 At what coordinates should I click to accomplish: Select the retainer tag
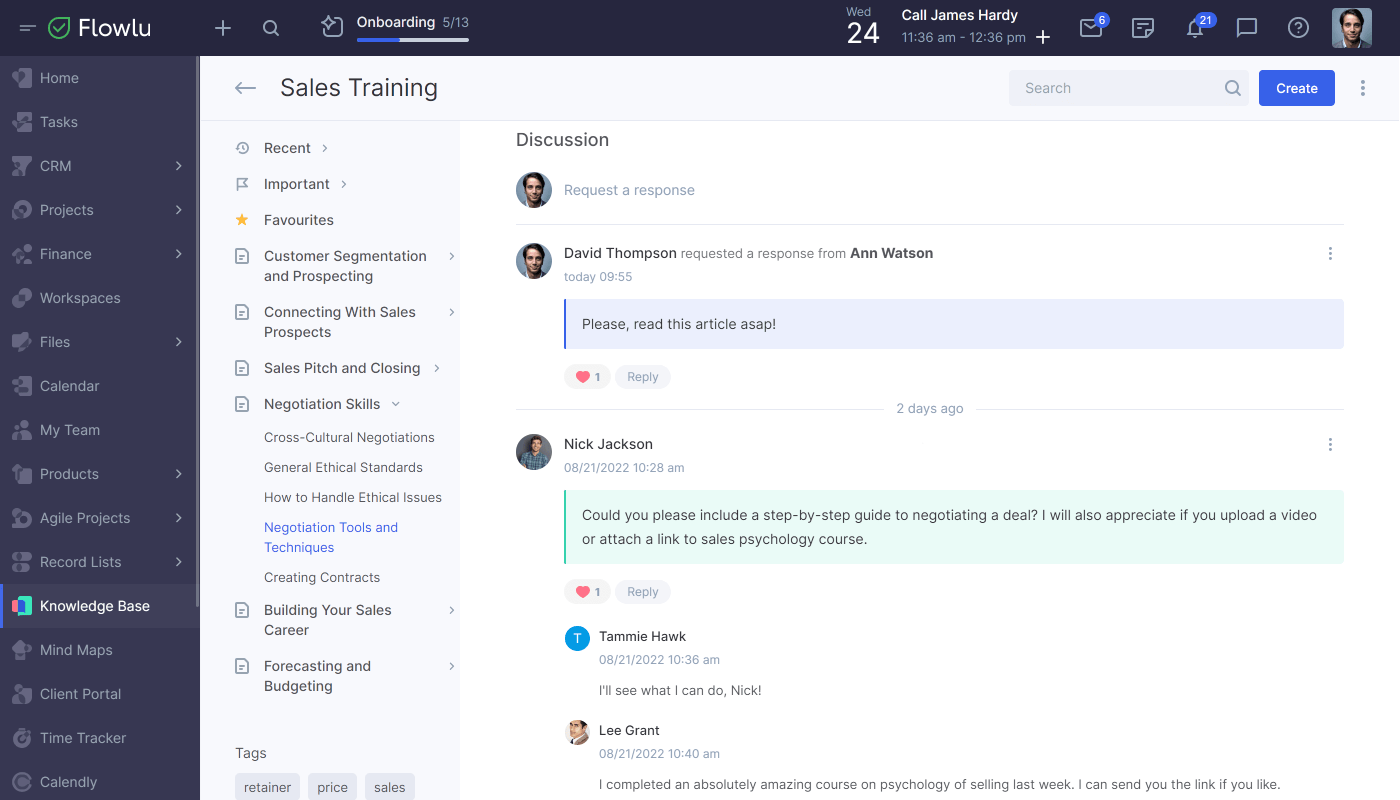pyautogui.click(x=268, y=787)
